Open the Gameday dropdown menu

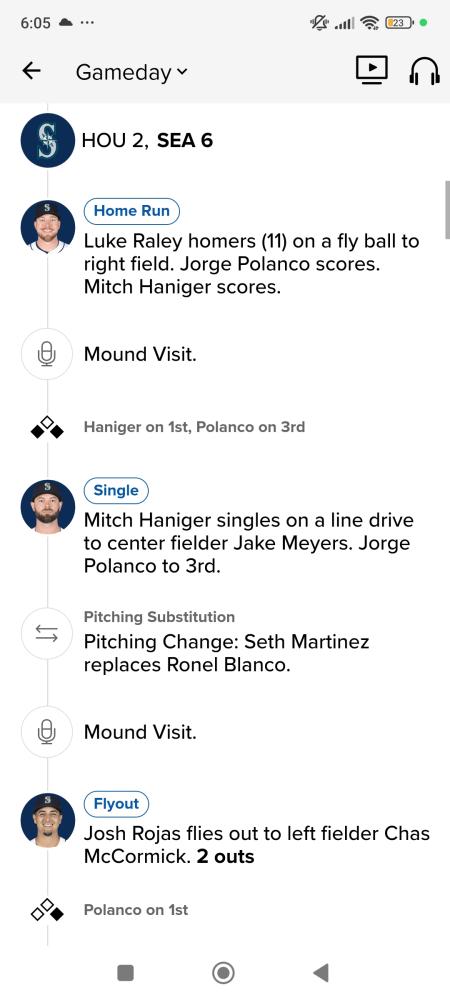[131, 72]
